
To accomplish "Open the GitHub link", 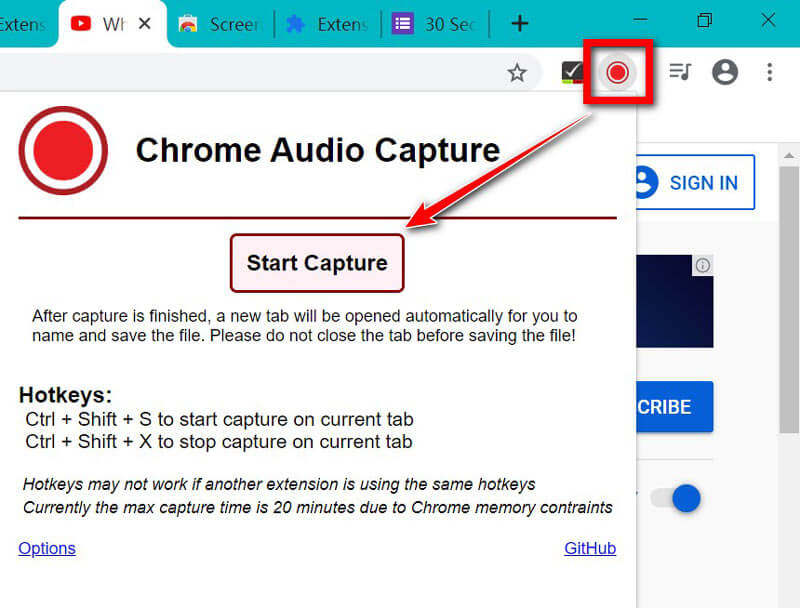I will tap(590, 548).
